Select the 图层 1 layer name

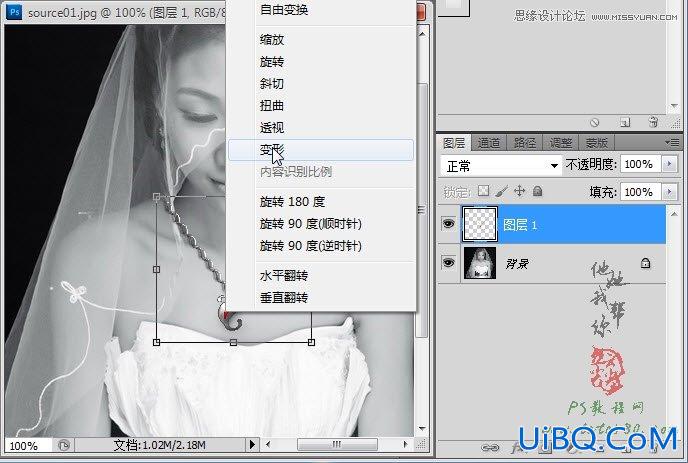(x=520, y=225)
